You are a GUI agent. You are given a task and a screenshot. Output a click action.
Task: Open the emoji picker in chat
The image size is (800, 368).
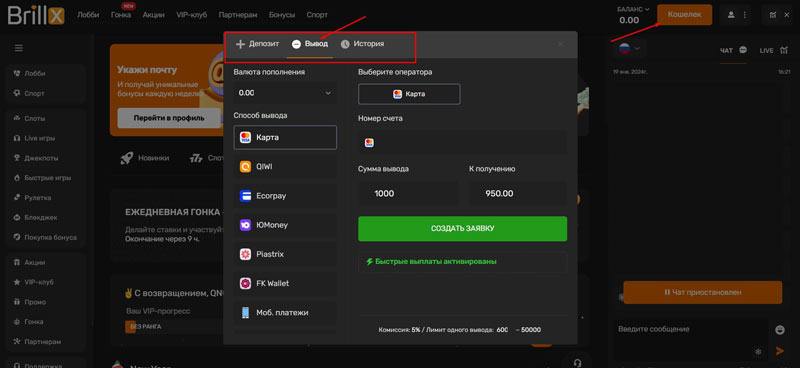coord(780,330)
